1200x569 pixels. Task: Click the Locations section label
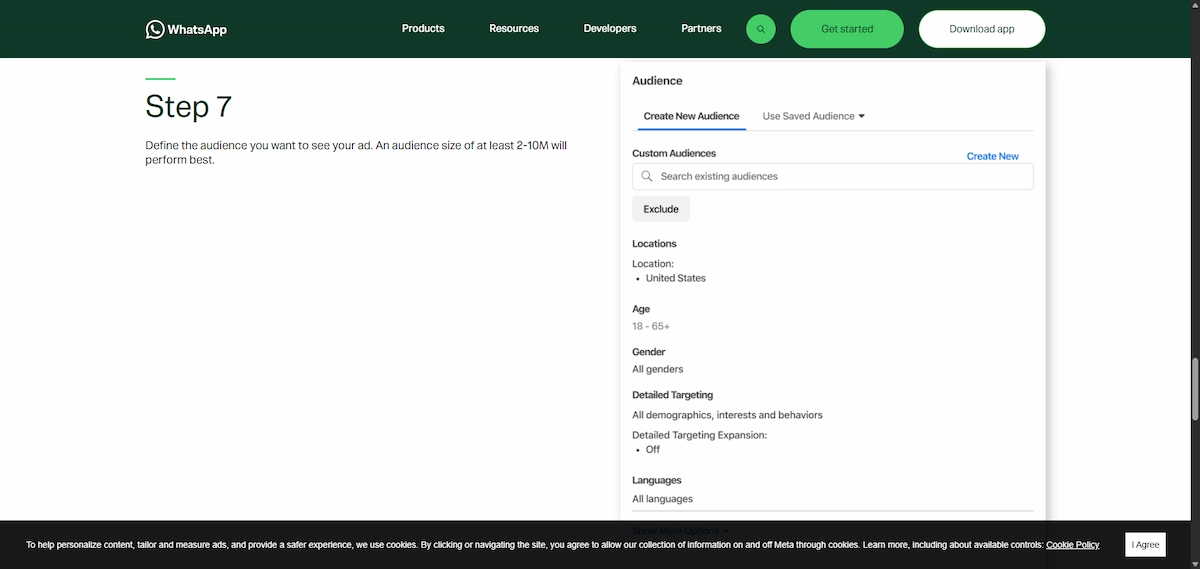coord(654,244)
